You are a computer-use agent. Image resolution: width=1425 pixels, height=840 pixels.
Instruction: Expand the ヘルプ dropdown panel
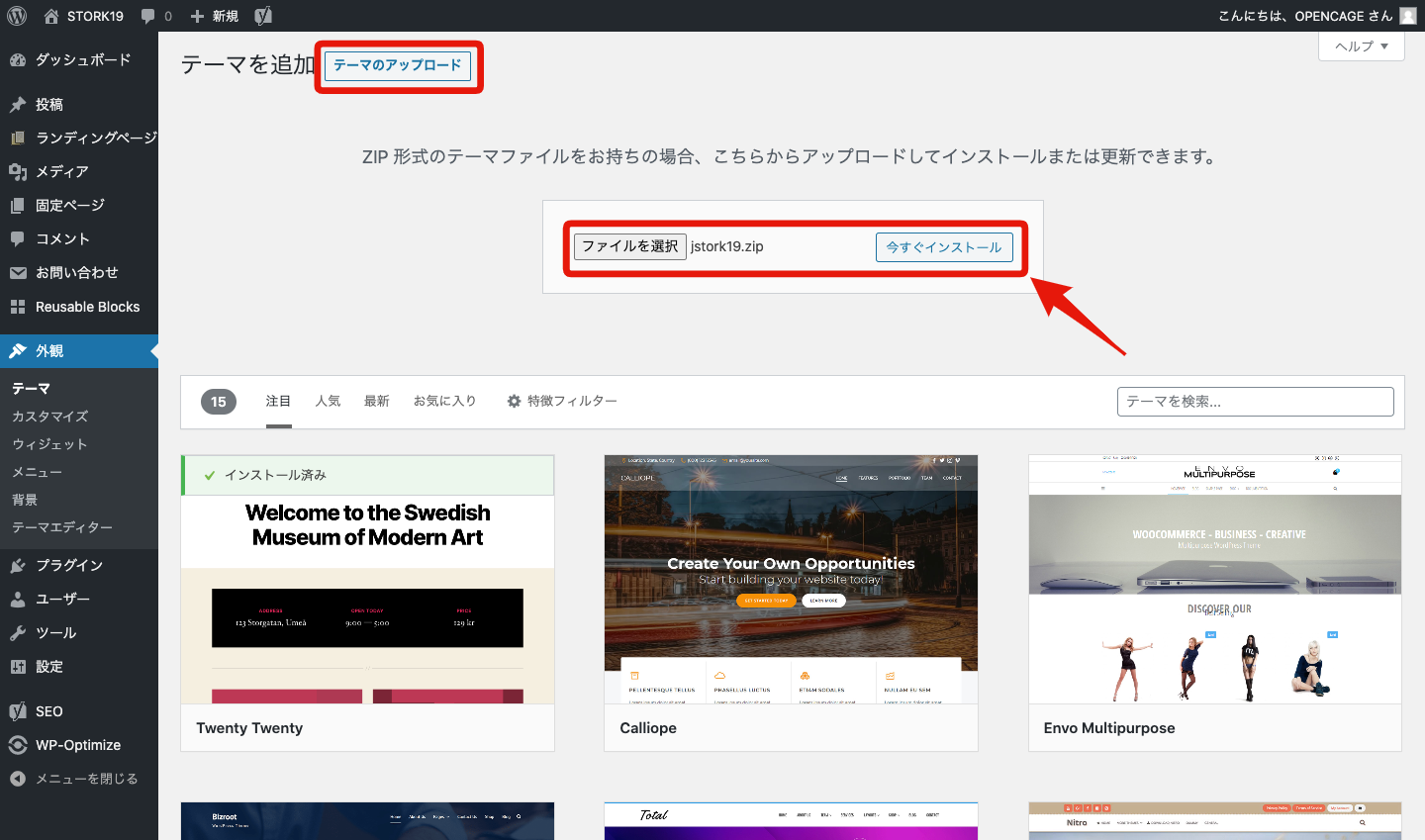pyautogui.click(x=1360, y=46)
